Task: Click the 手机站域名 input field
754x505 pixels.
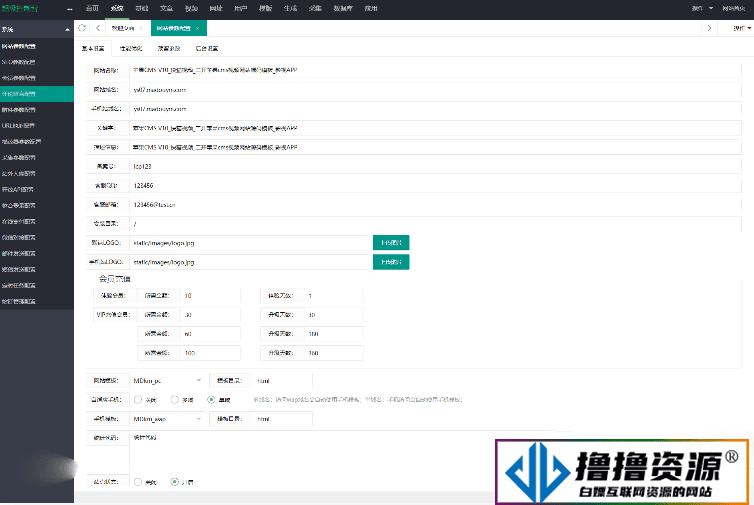Action: pos(435,109)
